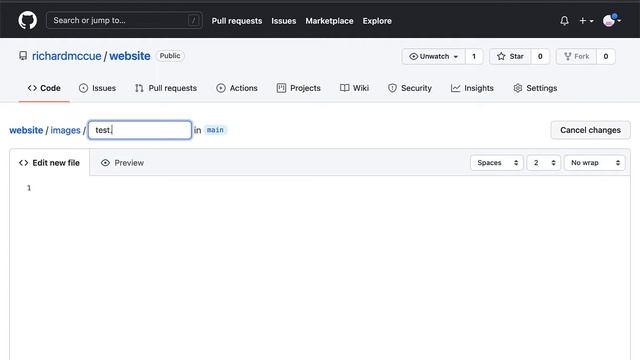
Task: Open Issues in top navigation
Action: click(284, 21)
